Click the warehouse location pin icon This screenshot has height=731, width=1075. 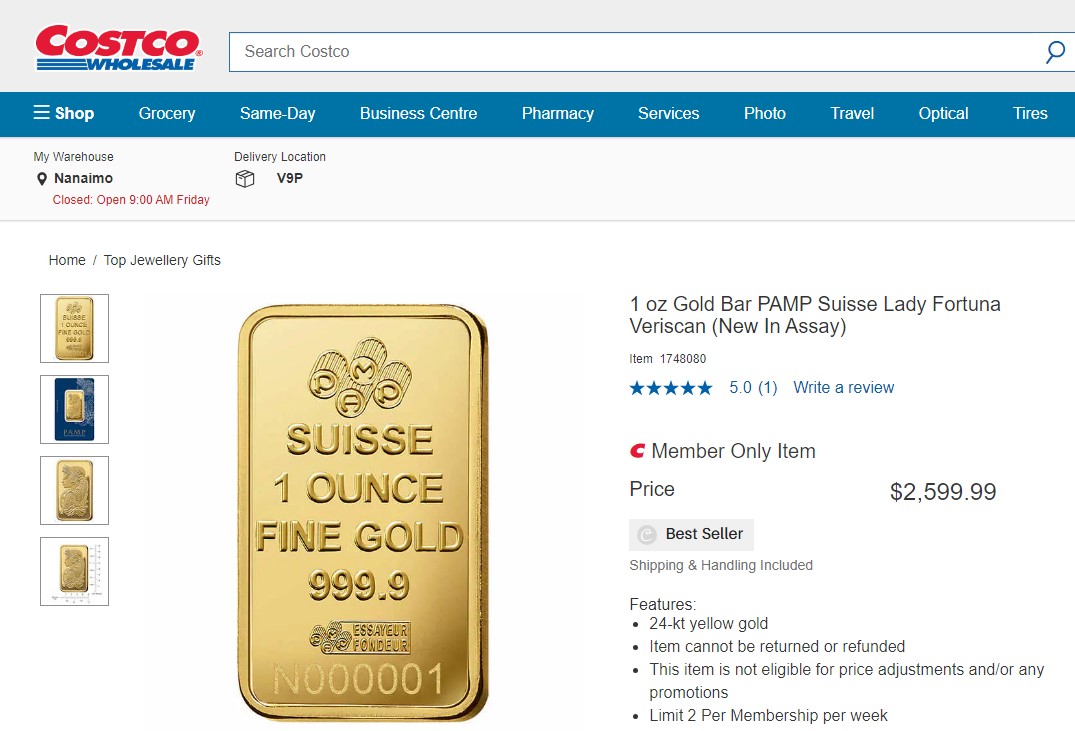[x=42, y=179]
